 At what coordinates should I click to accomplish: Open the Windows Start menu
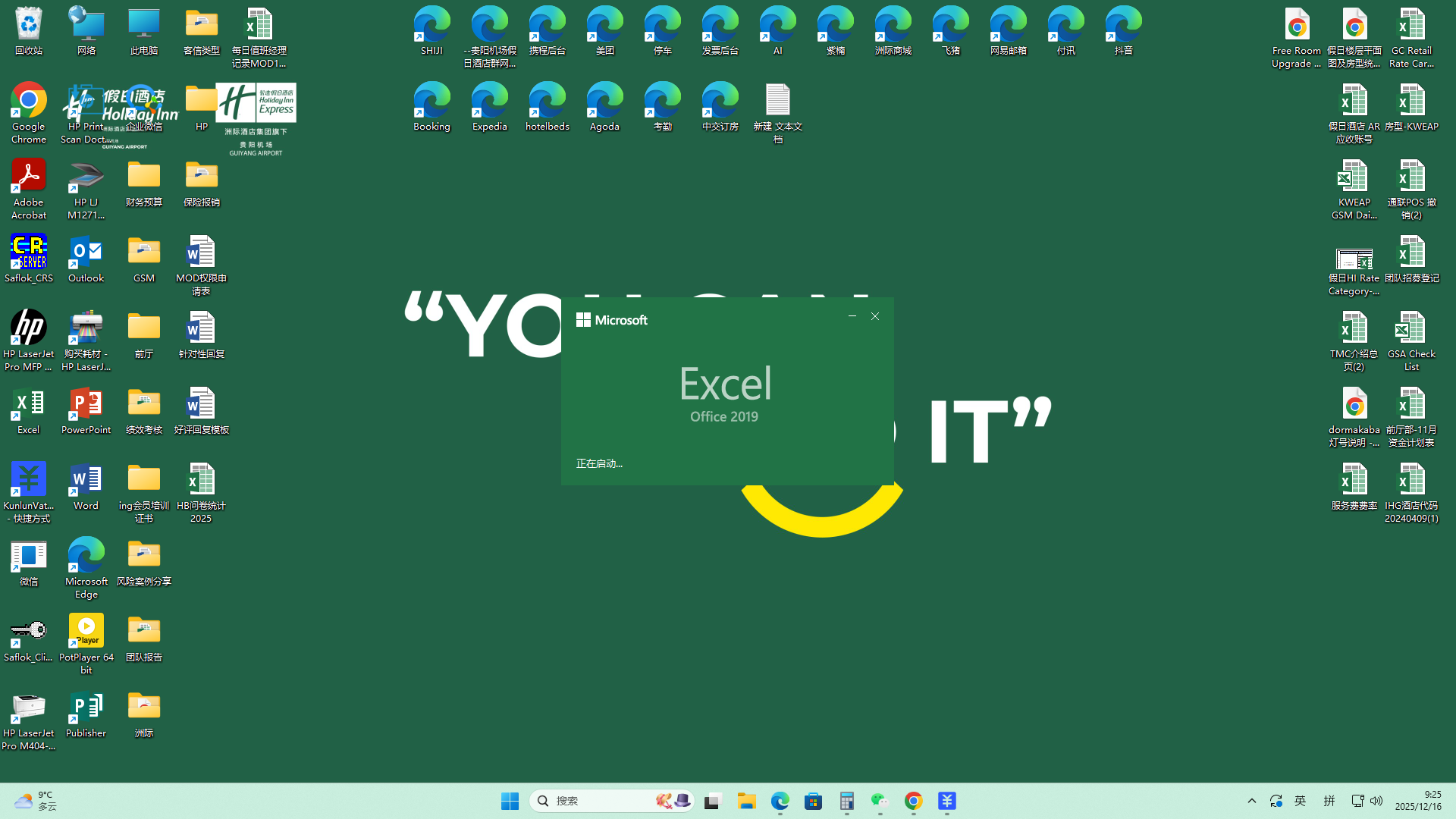(510, 801)
